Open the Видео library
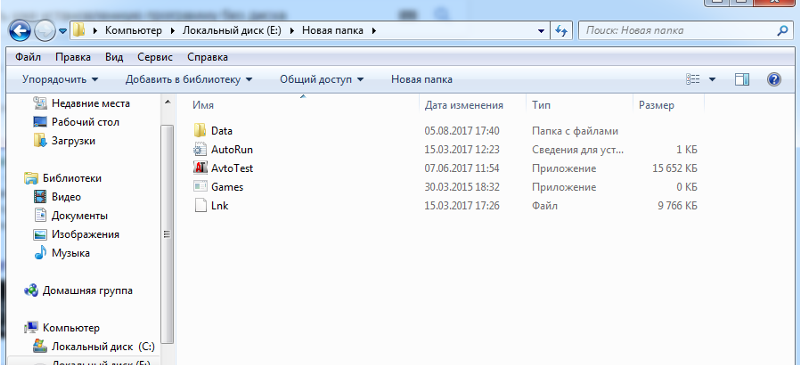 pyautogui.click(x=66, y=197)
